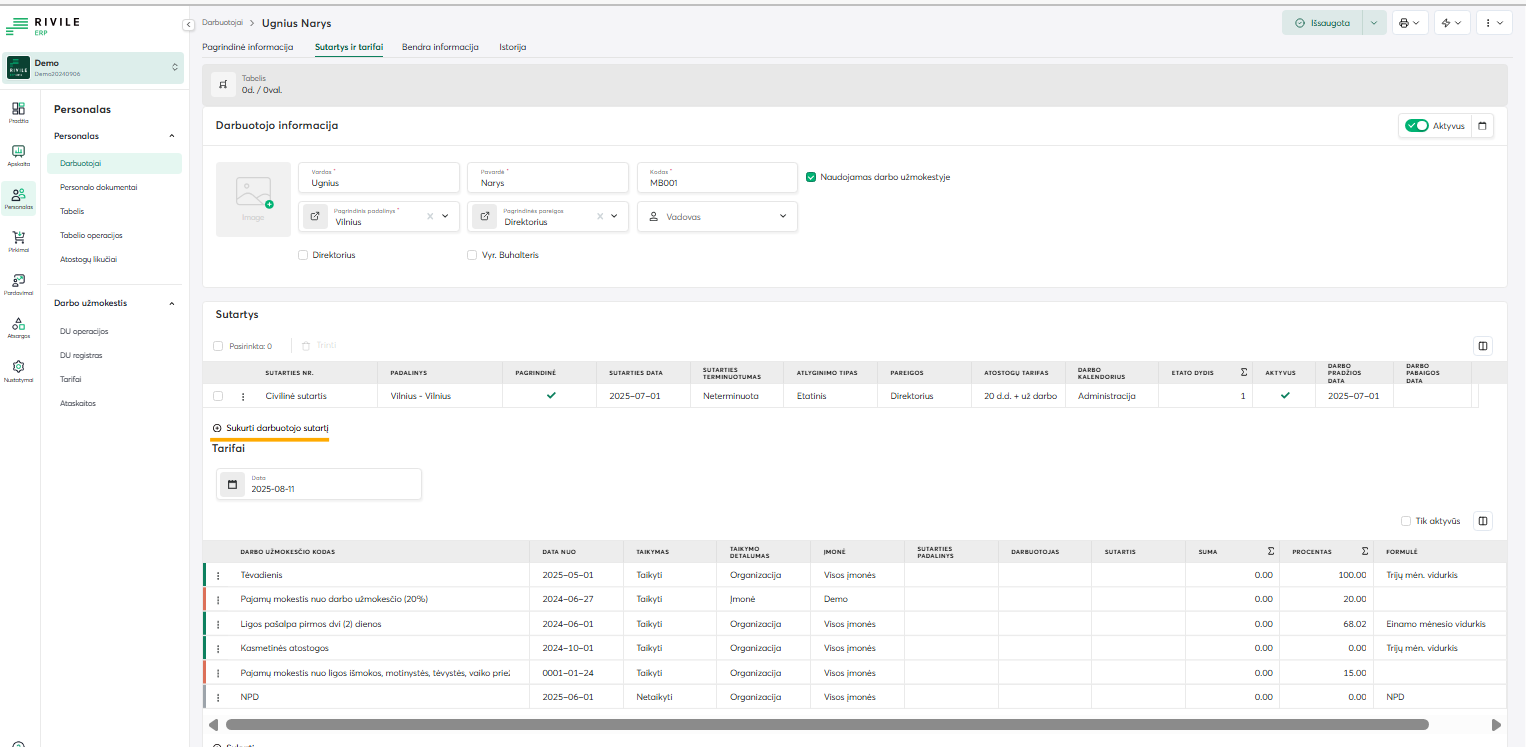Viewport: 1526px width, 747px height.
Task: Toggle the Aktyvus switch off
Action: coord(1416,126)
